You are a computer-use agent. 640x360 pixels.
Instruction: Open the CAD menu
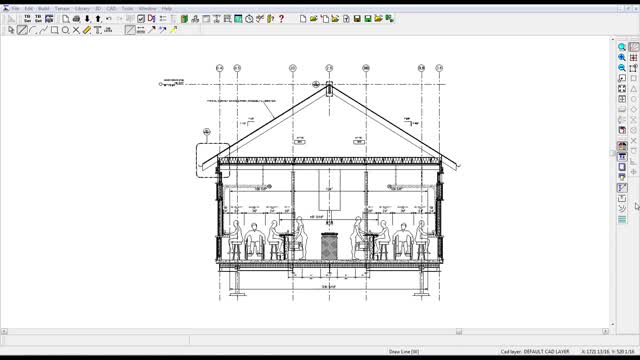click(111, 9)
